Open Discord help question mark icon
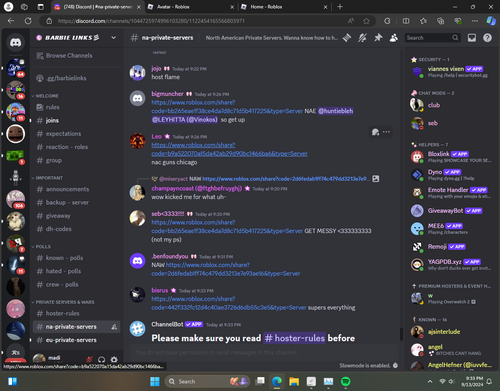The image size is (500, 391). 487,38
